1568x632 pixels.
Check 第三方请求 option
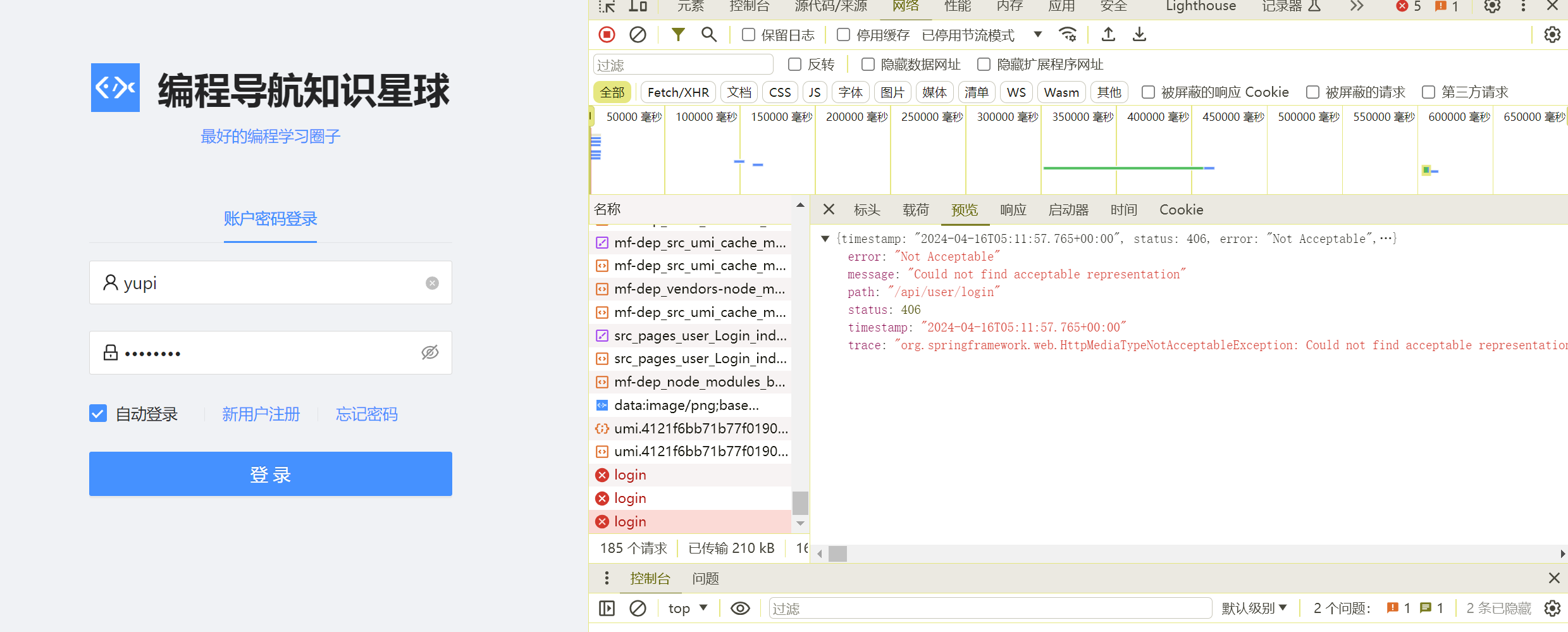coord(1428,92)
